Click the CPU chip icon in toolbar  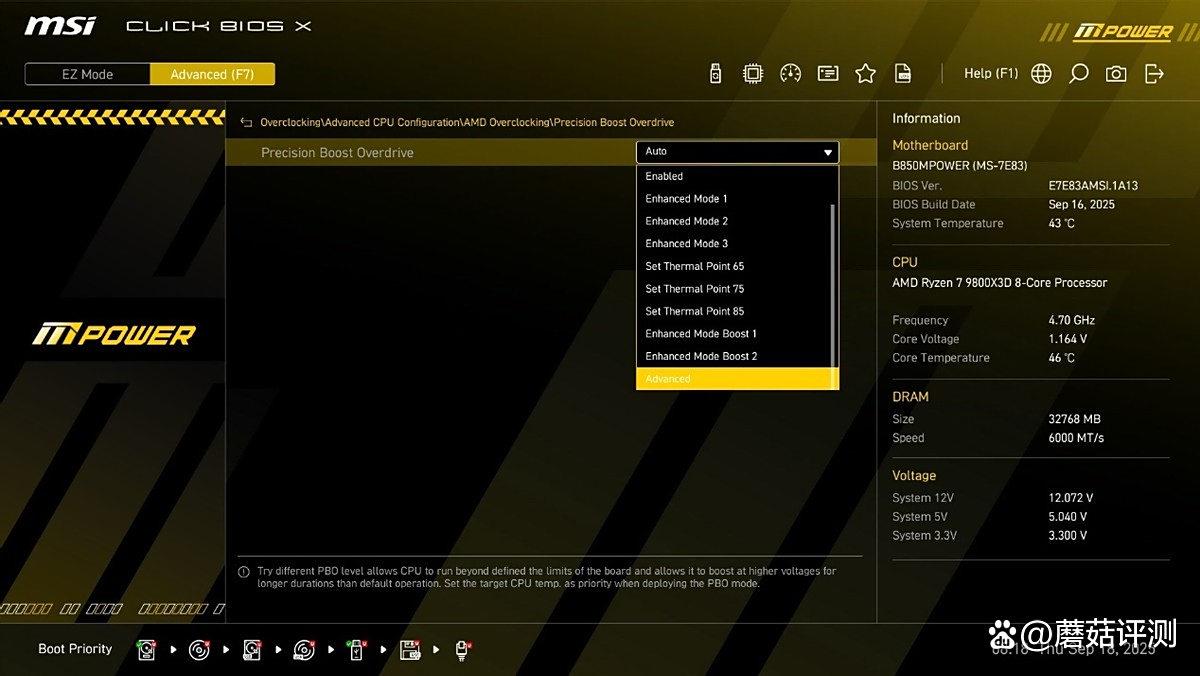click(753, 74)
